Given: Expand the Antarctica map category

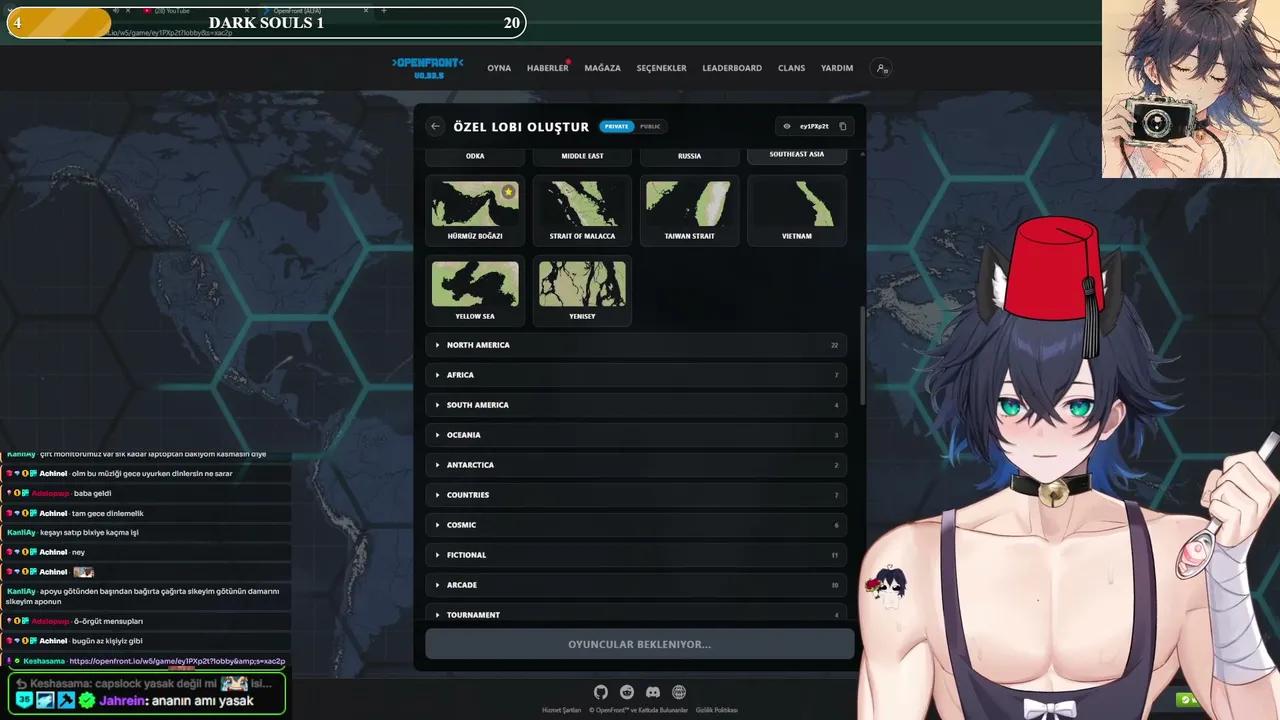Looking at the screenshot, I should 636,465.
